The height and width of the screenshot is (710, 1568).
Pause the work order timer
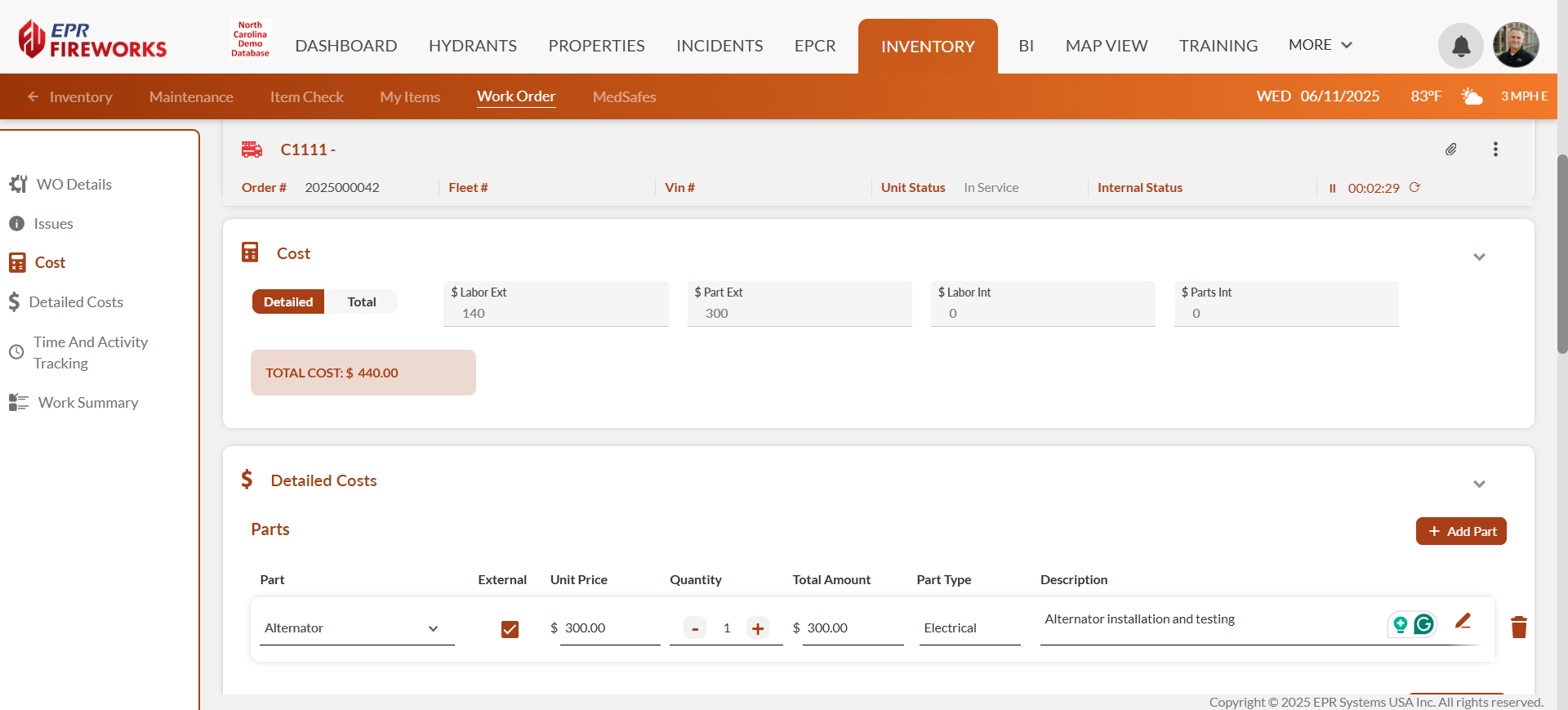click(x=1332, y=188)
